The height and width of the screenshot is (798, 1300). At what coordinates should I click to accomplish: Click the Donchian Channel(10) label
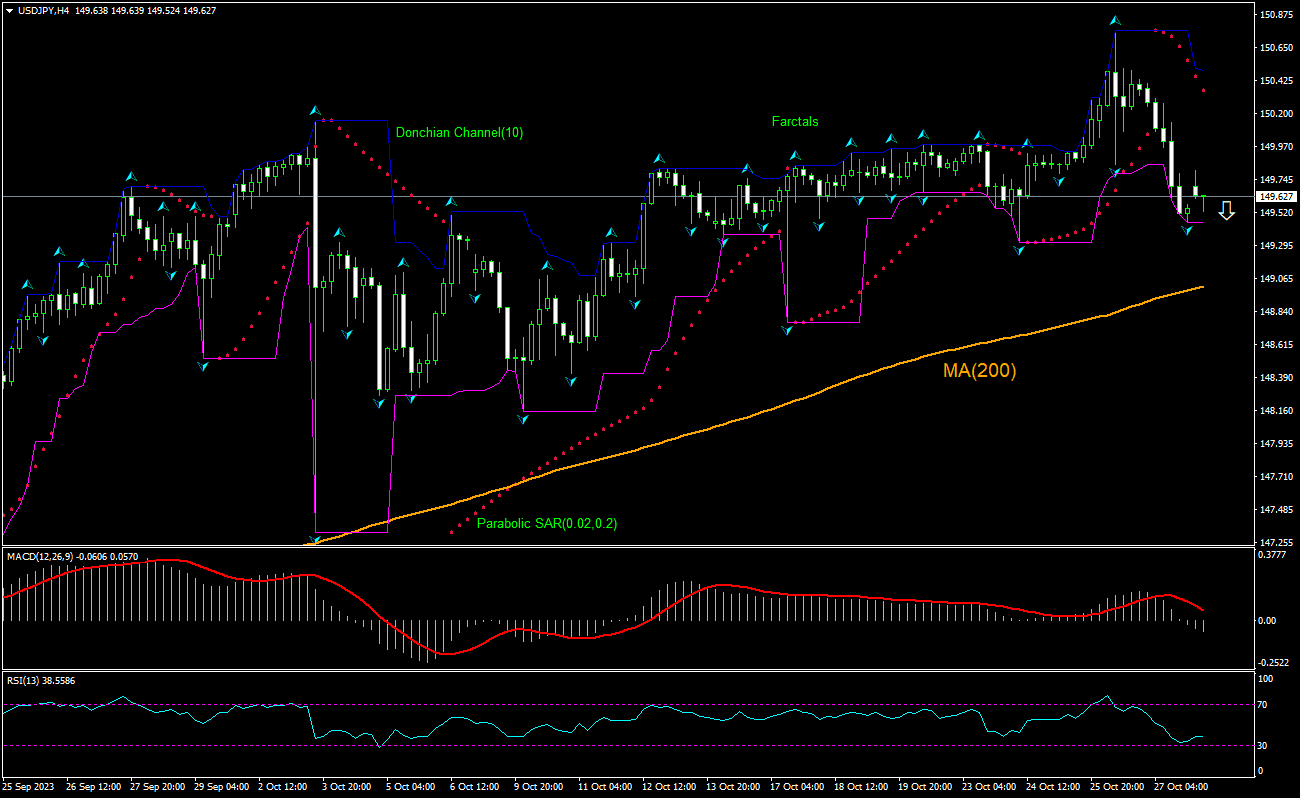click(459, 132)
